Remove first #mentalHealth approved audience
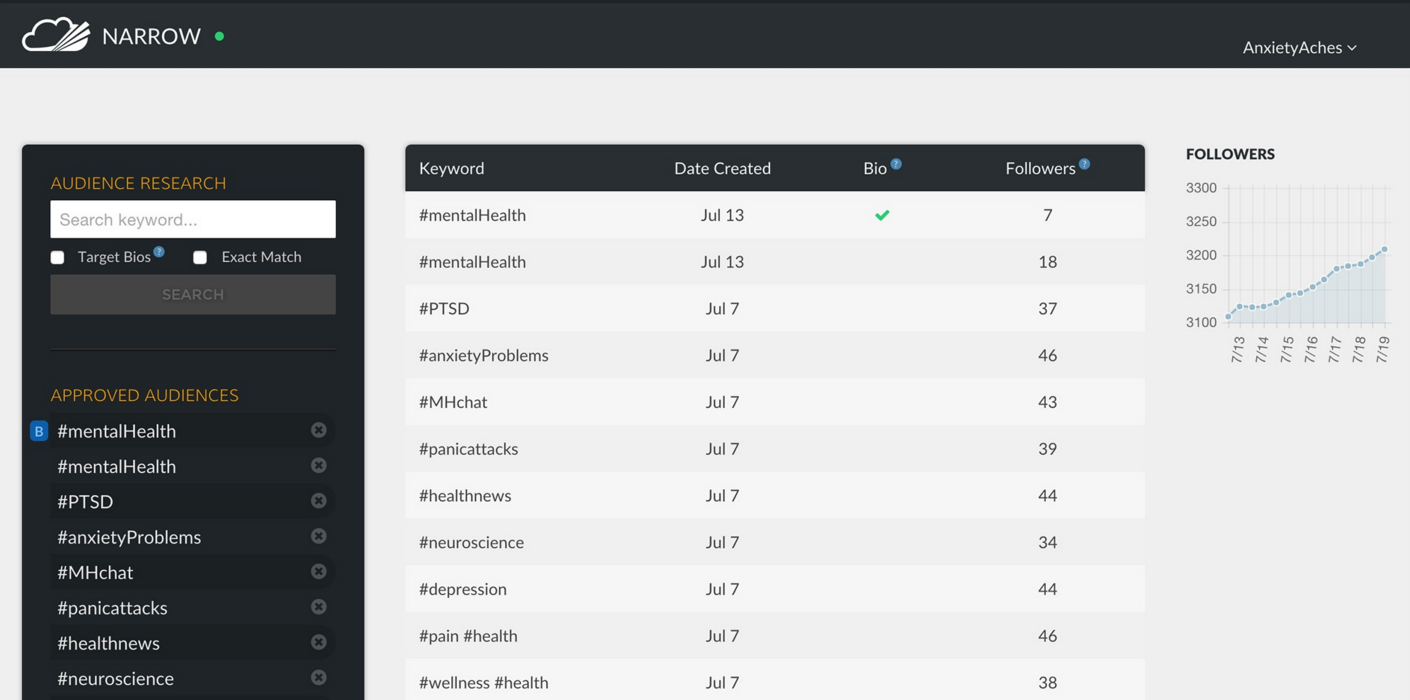1410x700 pixels. pyautogui.click(x=319, y=430)
